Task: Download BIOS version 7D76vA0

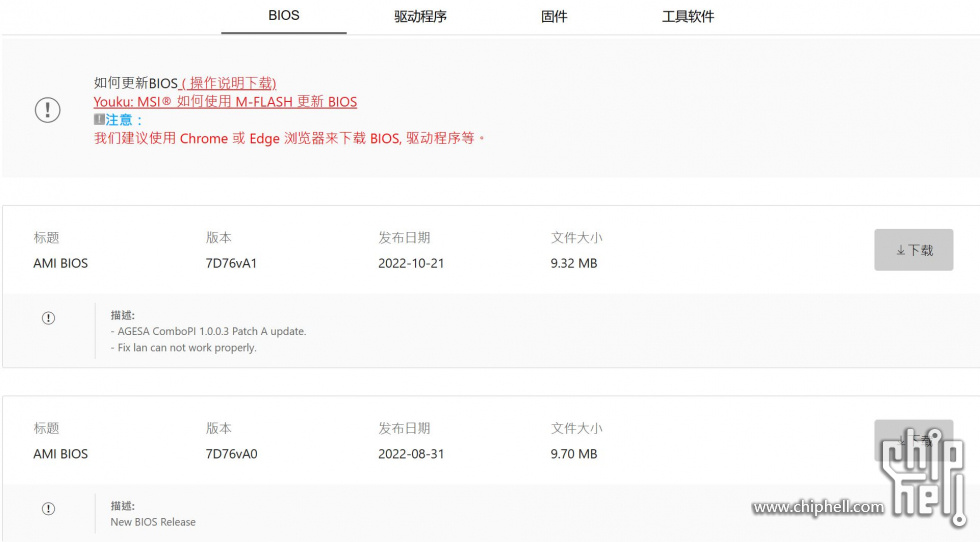Action: pos(913,440)
